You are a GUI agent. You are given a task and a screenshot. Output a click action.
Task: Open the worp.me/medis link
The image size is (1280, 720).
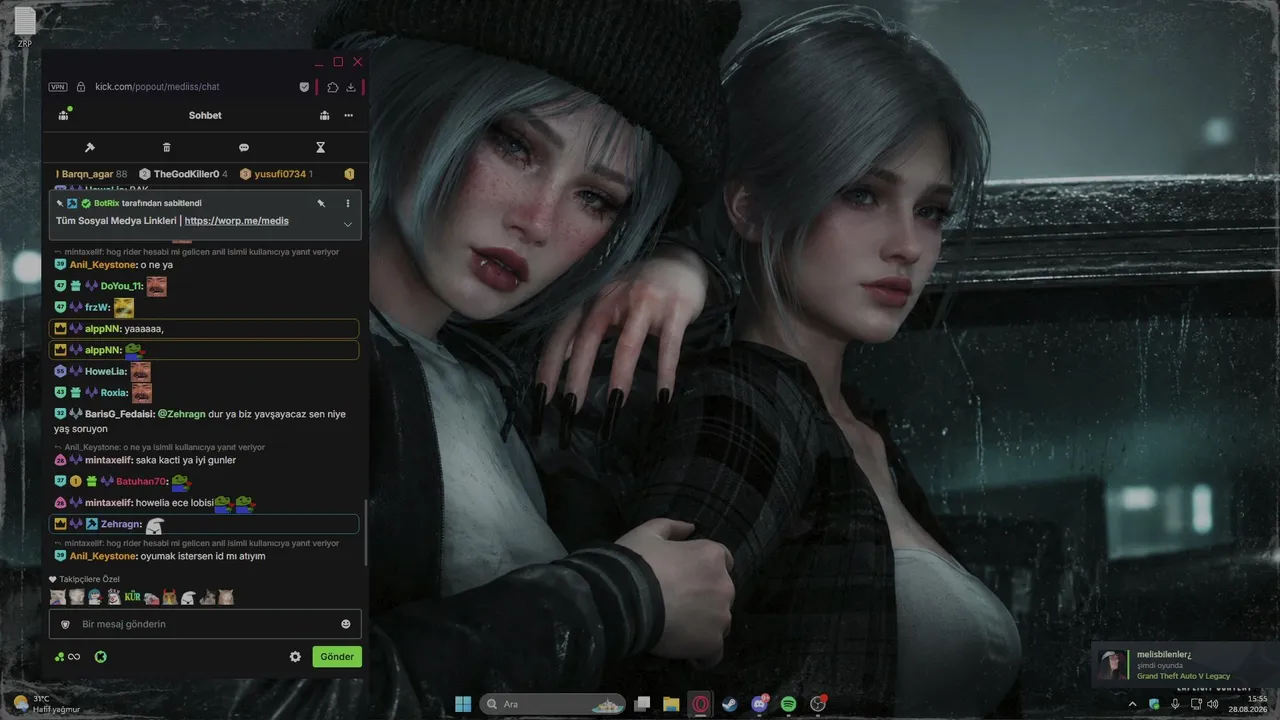(x=236, y=221)
